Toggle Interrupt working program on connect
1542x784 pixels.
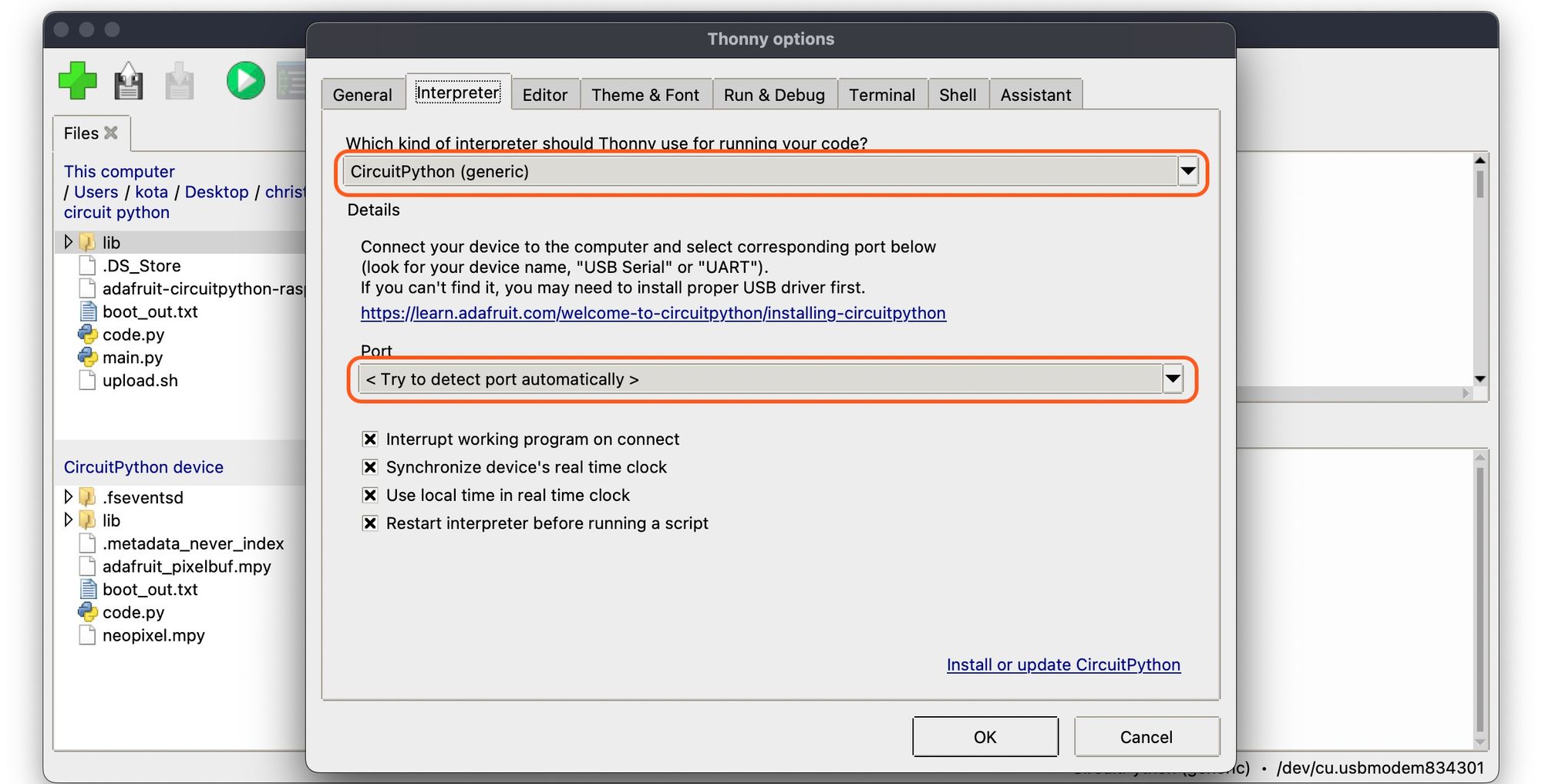click(370, 439)
